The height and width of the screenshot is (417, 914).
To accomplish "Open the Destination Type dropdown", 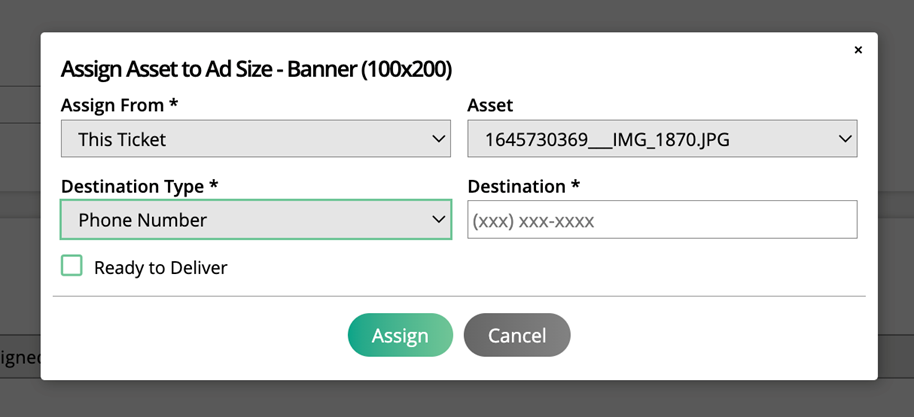I will point(255,220).
